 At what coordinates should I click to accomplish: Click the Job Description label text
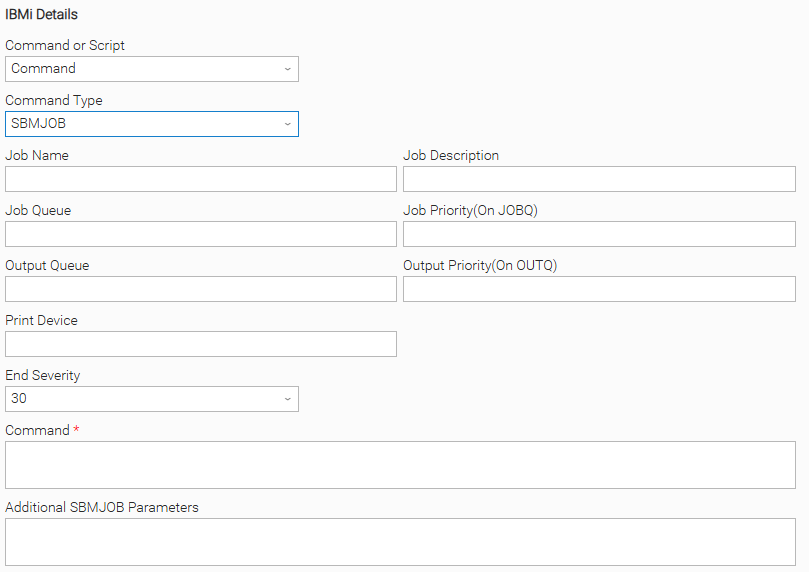coord(451,155)
